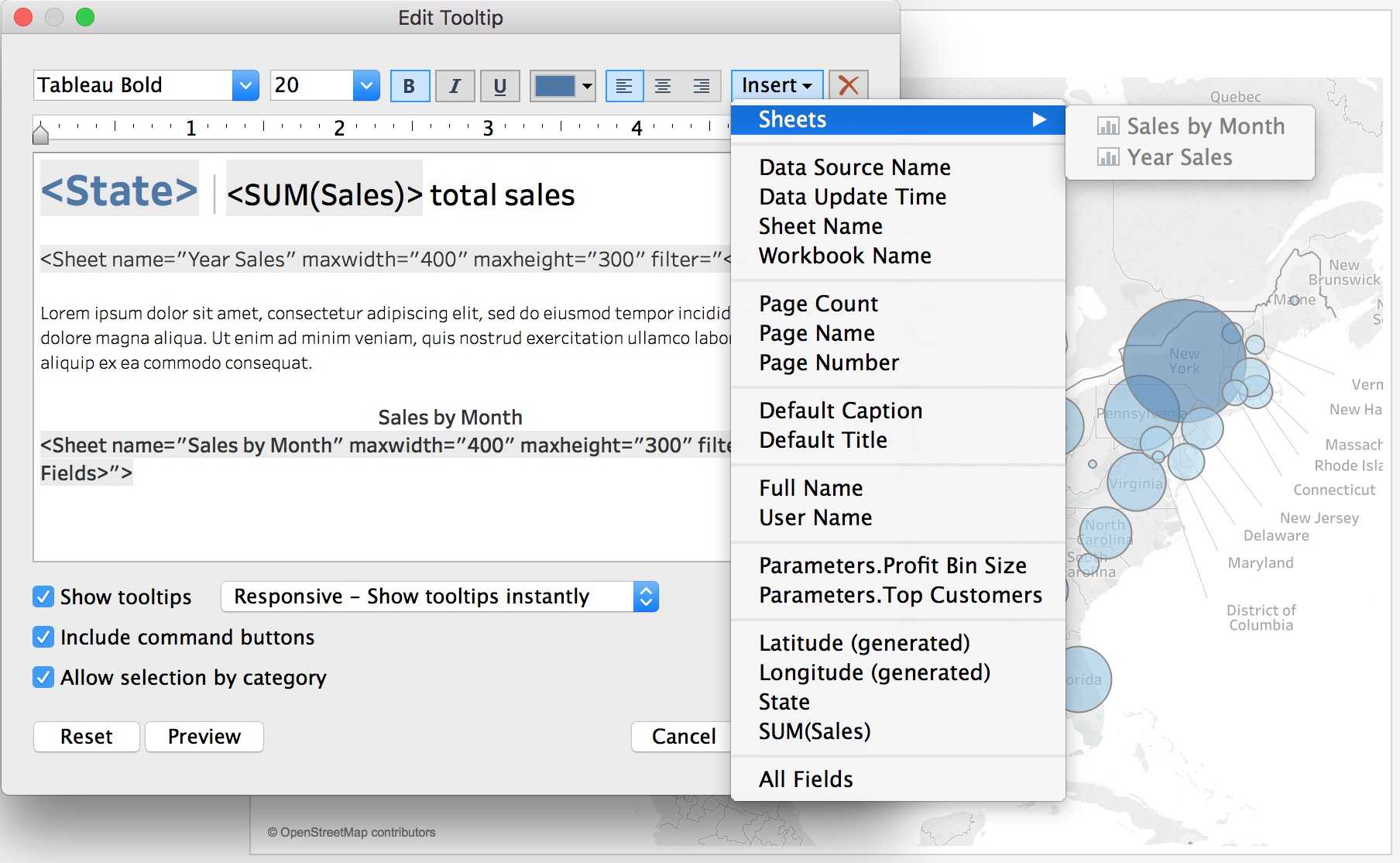Toggle Bold formatting button

[409, 85]
